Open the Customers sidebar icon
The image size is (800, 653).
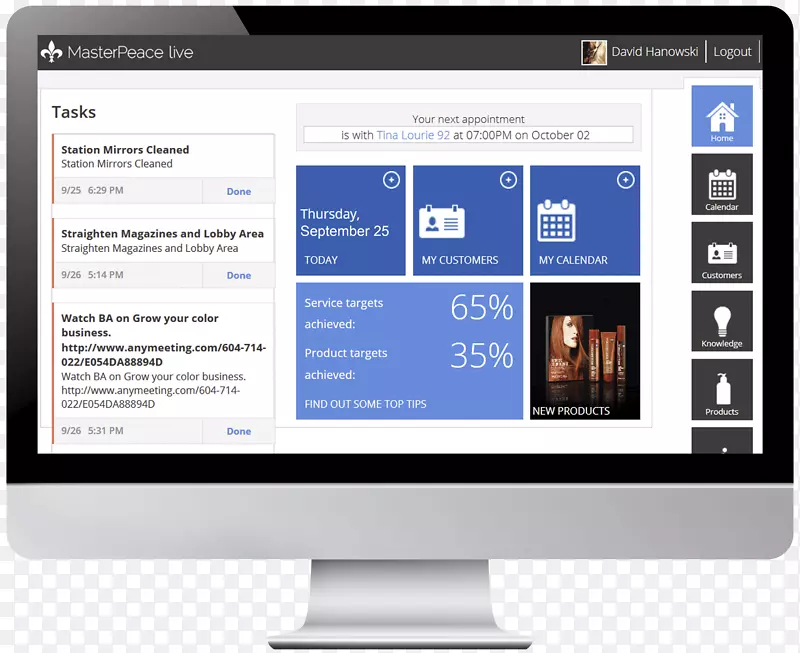(x=721, y=252)
